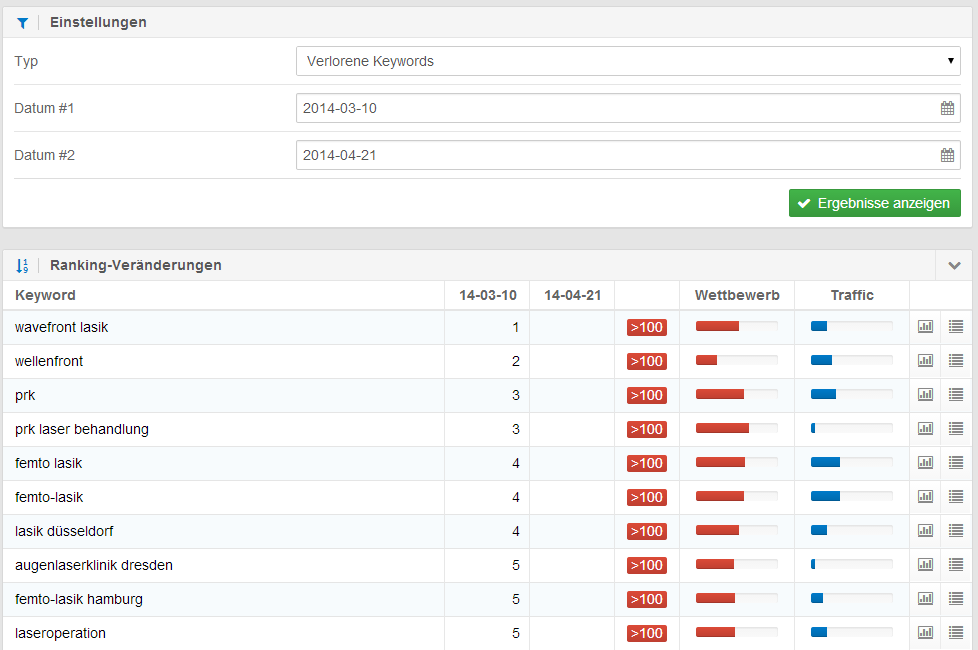Open calendar picker for Datum #2
This screenshot has width=978, height=650.
click(947, 155)
